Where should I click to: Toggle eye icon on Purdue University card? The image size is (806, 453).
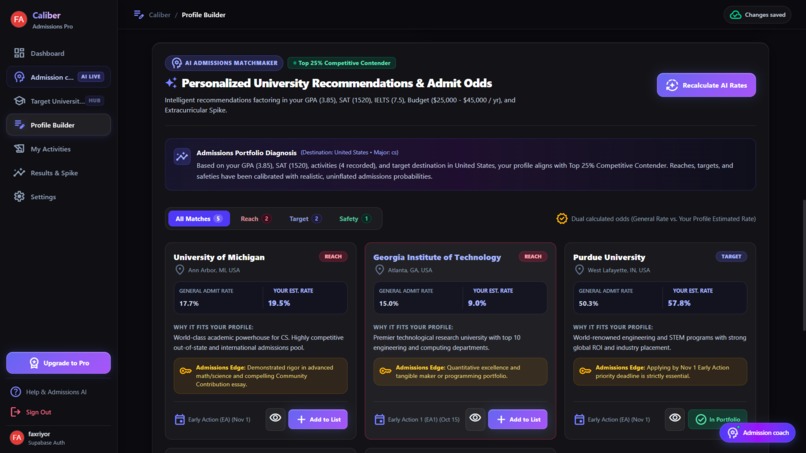tap(675, 419)
